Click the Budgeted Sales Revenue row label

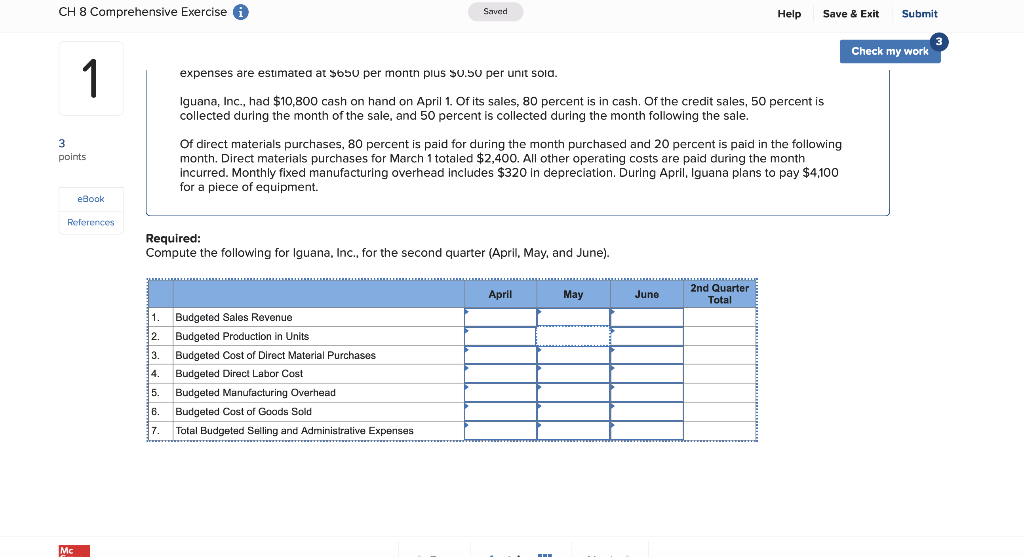[x=234, y=317]
